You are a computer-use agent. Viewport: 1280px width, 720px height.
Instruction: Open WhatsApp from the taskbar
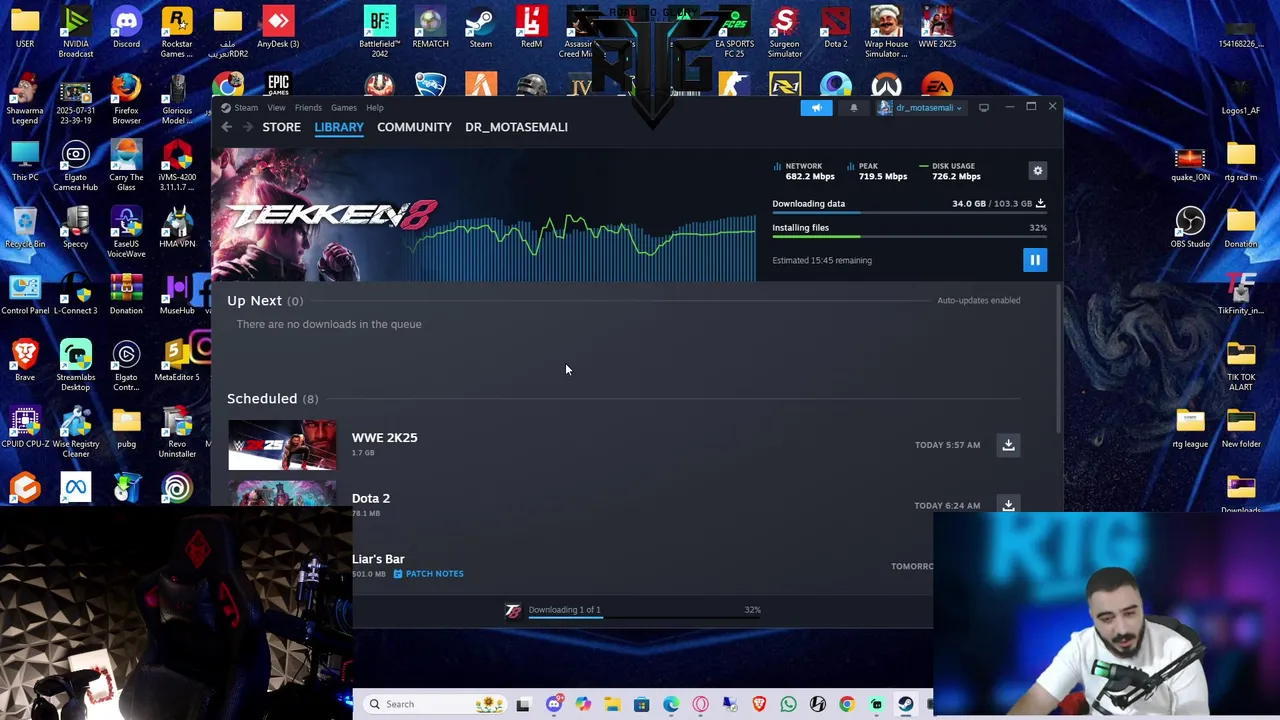pos(788,704)
